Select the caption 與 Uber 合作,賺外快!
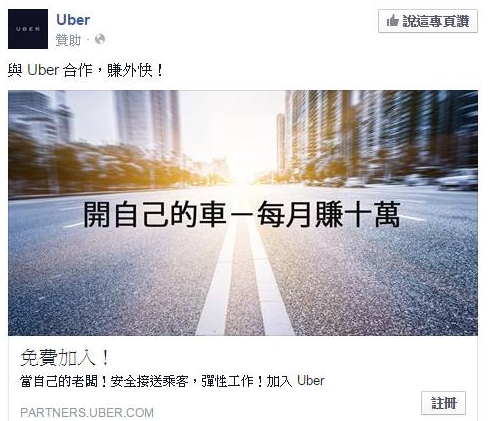Screen dimensions: 500x421 pos(86,70)
